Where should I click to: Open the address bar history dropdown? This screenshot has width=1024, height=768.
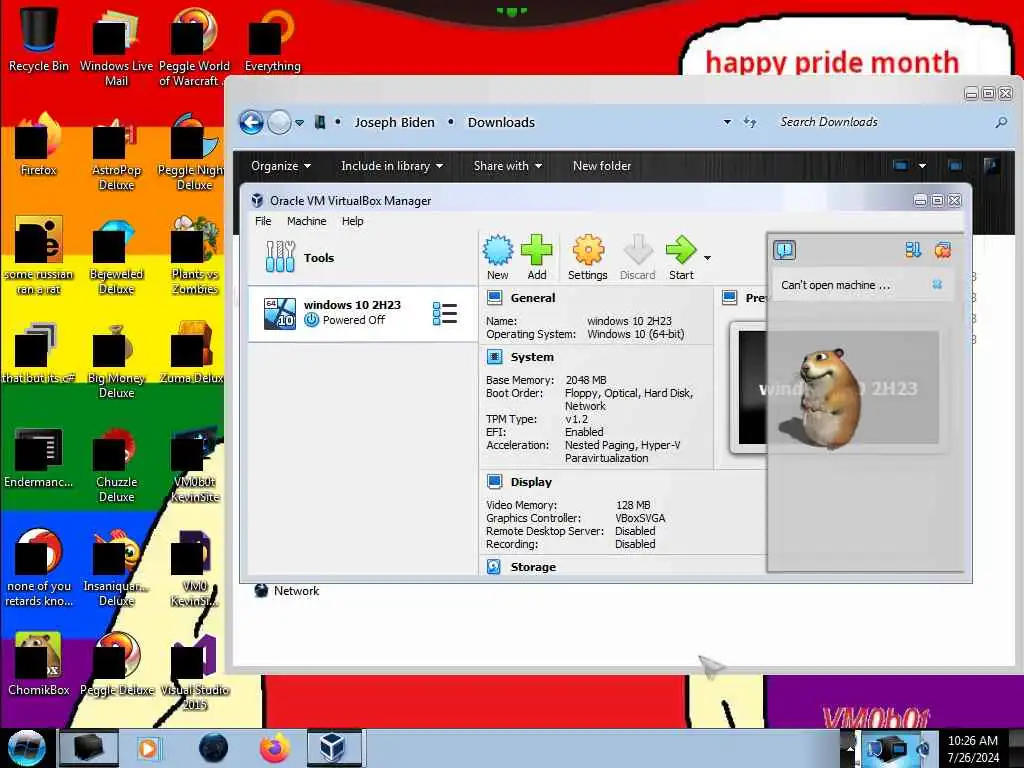tap(727, 122)
